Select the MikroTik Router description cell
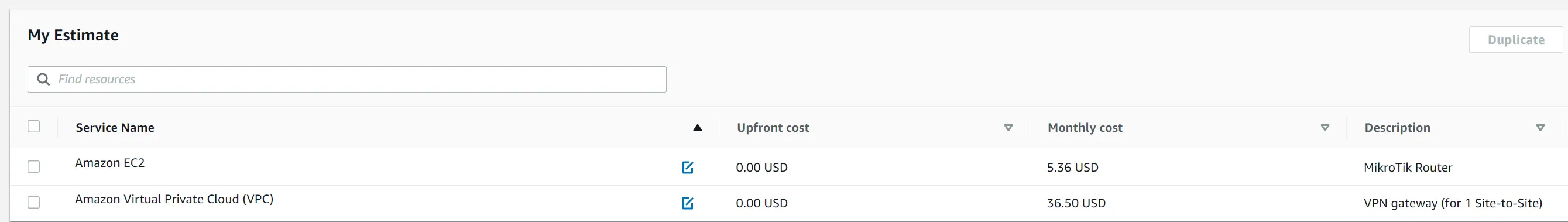 click(x=1408, y=168)
